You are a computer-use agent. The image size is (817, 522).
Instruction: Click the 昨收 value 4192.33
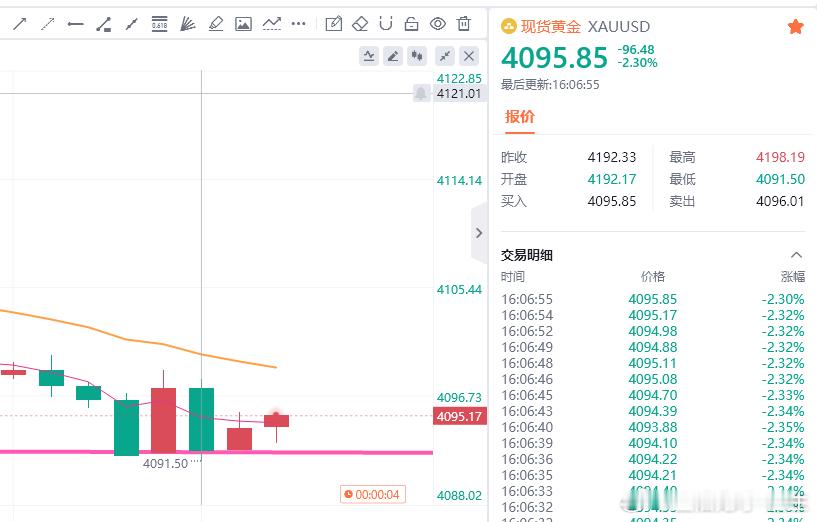(x=612, y=157)
